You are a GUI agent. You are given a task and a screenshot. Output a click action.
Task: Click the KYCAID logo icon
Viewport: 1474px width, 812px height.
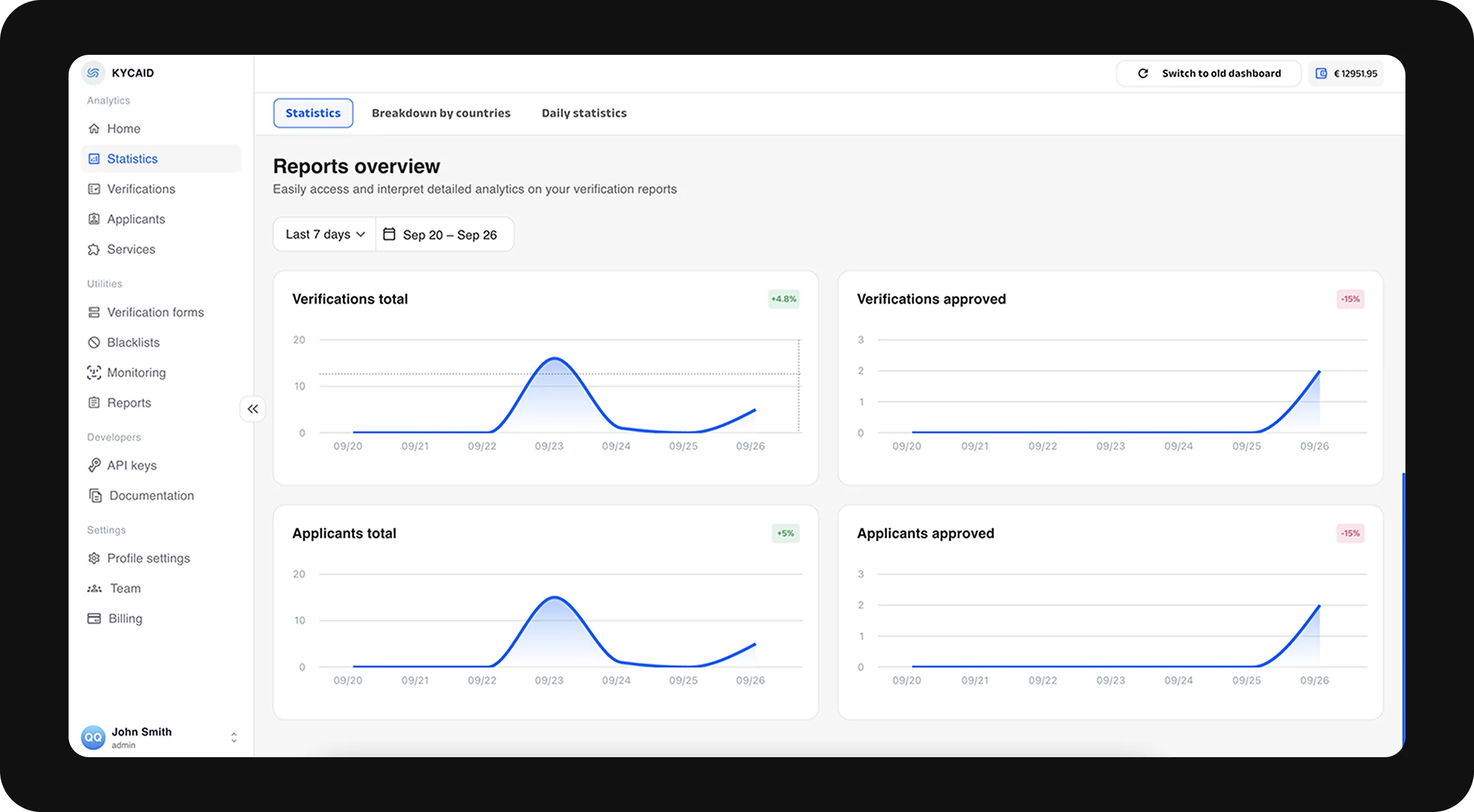93,73
